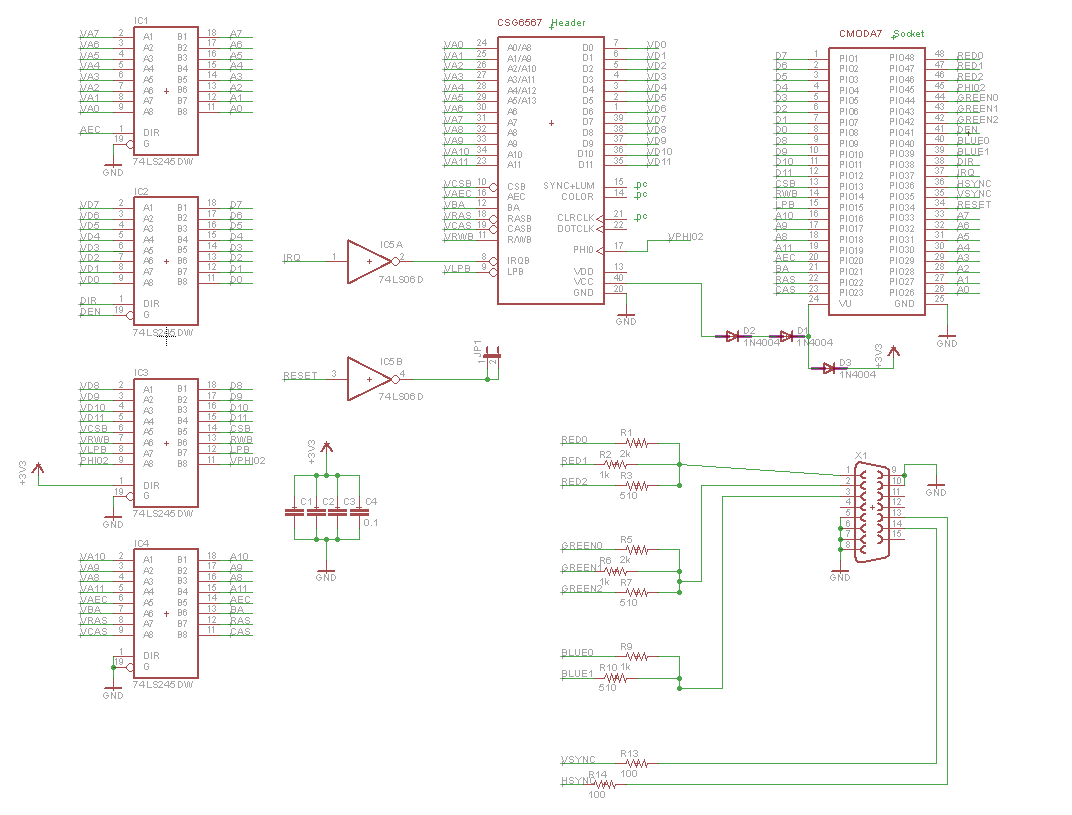
Task: Select the CSG6567 header chip body
Action: 551,168
